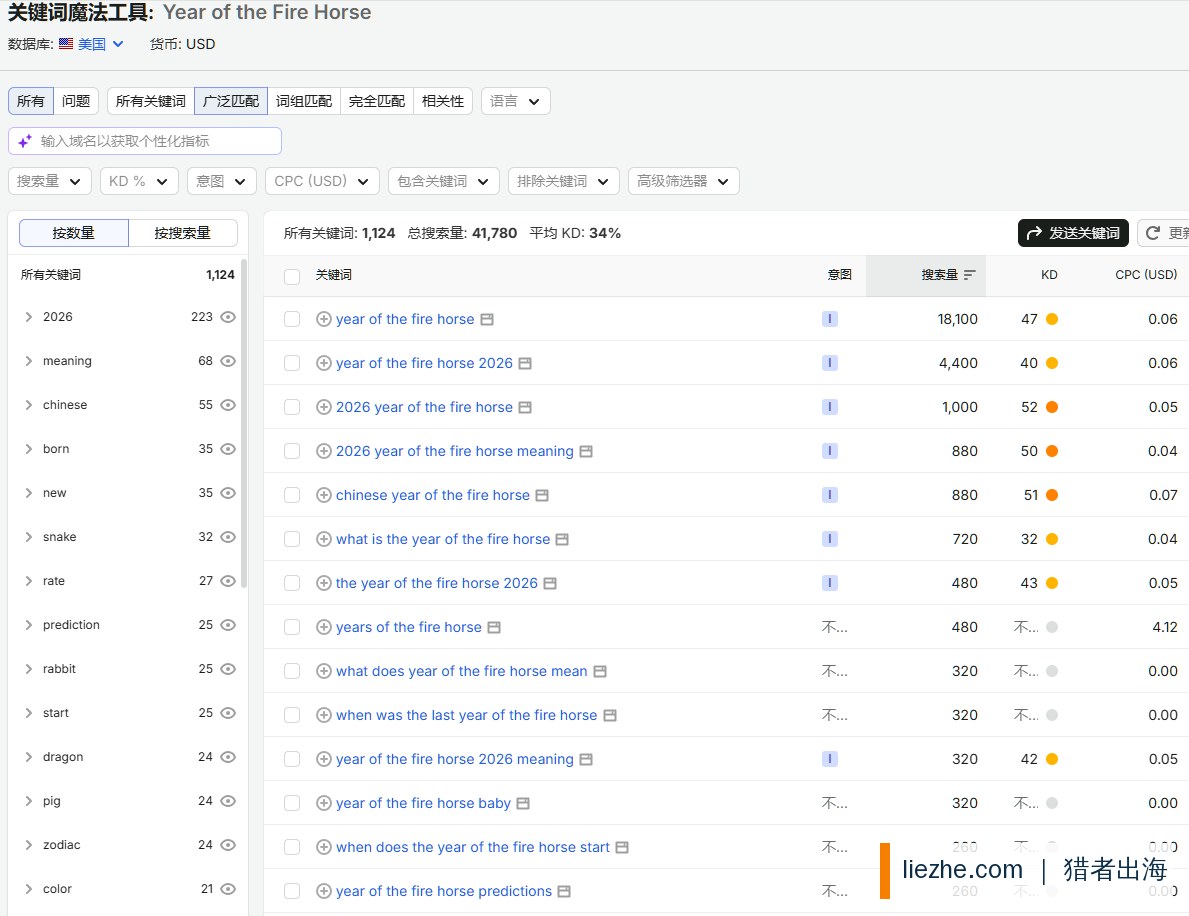
Task: Click the AI sparkle icon in domain input
Action: 25,141
